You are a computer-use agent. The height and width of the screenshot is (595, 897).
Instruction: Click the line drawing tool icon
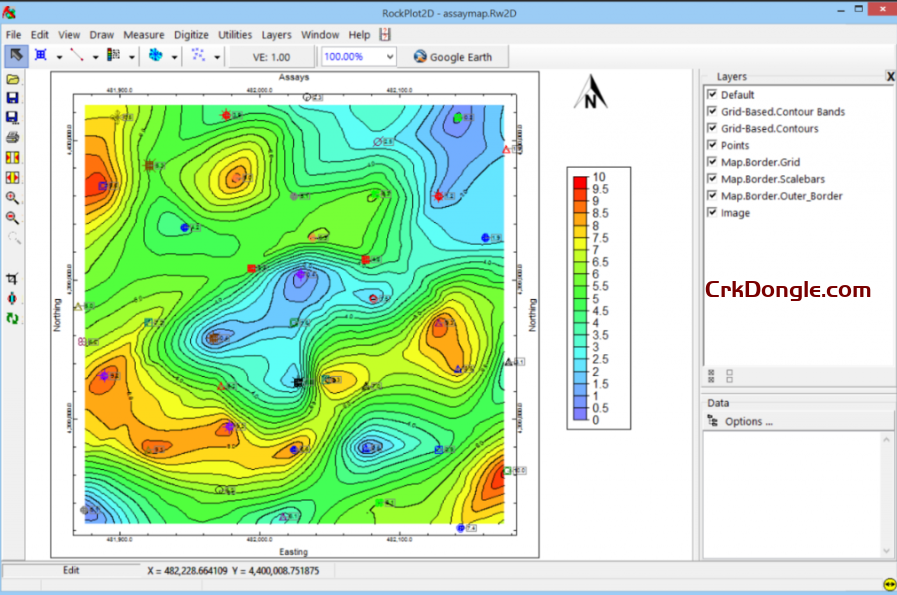point(78,56)
